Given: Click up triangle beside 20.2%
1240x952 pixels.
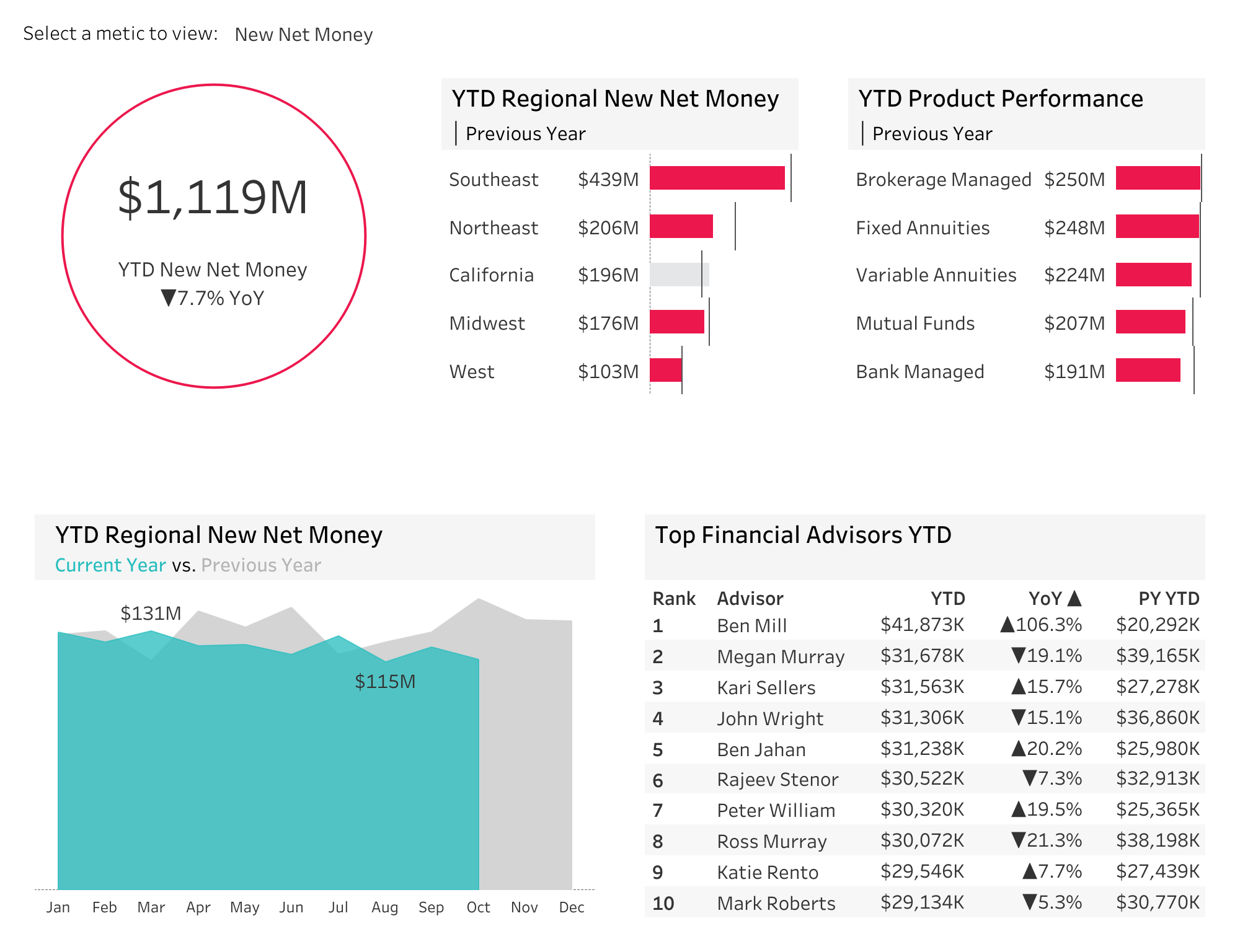Looking at the screenshot, I should (x=1019, y=748).
